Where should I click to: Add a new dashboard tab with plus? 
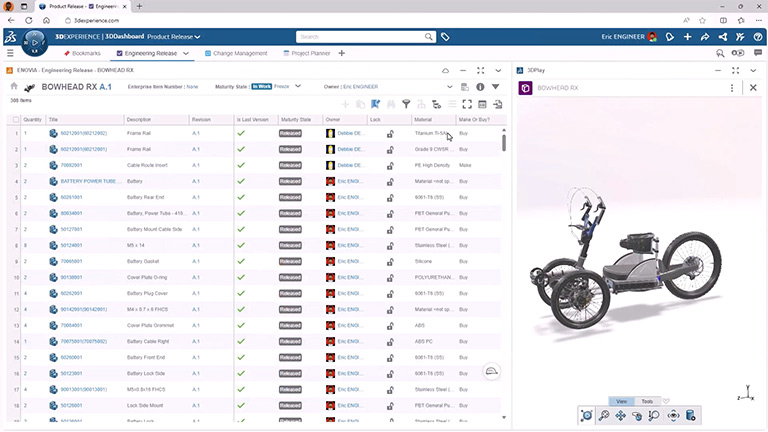(341, 53)
